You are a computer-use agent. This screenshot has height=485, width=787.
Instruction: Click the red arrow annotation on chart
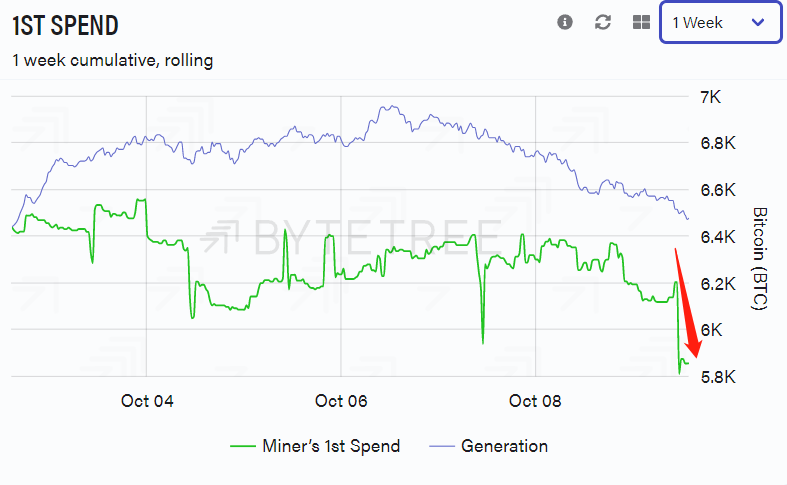(x=684, y=300)
